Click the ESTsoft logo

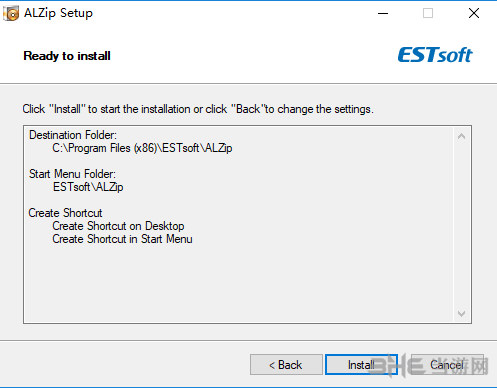point(435,55)
